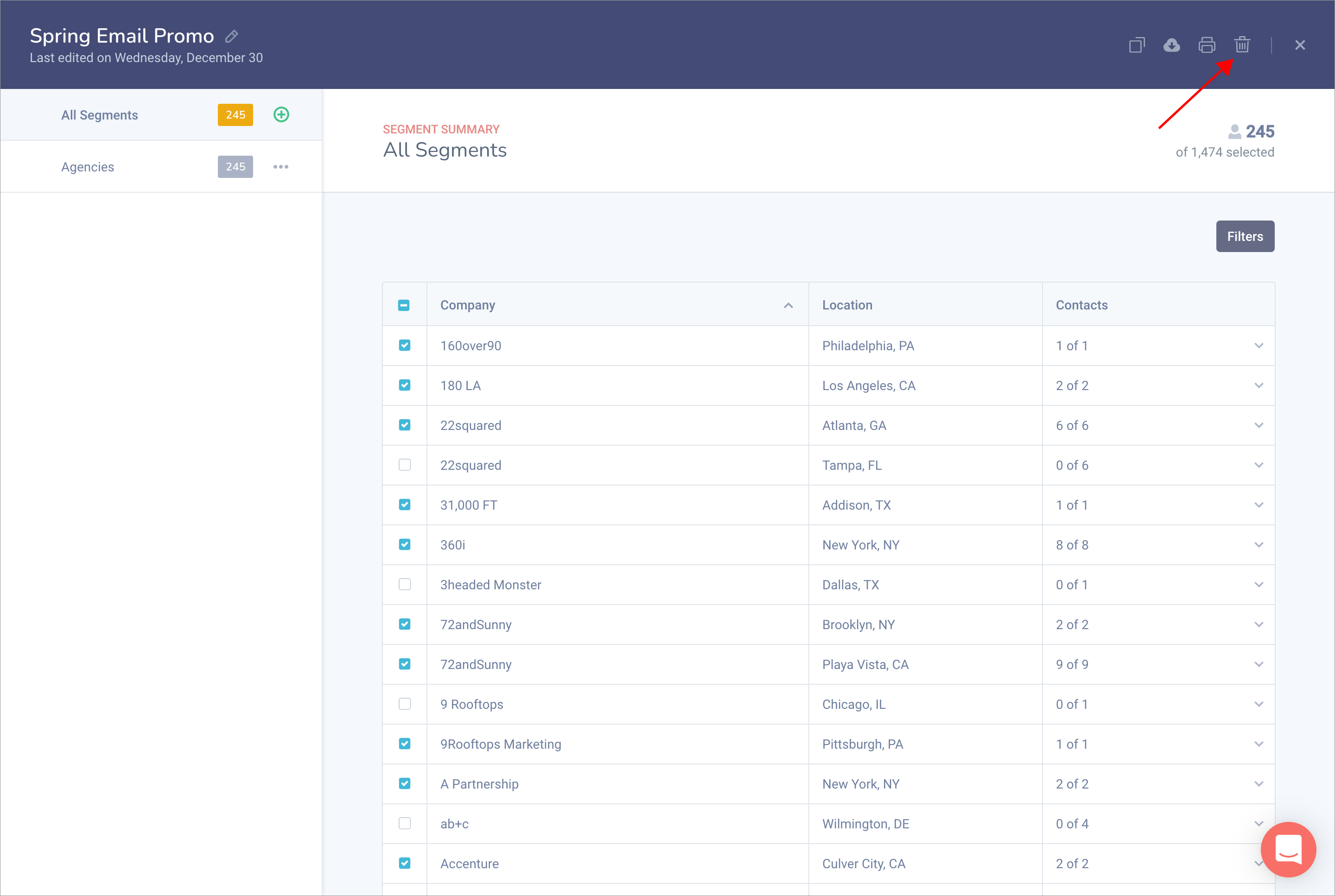Viewport: 1335px width, 896px height.
Task: Click the 0 of 4 contacts value
Action: 1072,824
